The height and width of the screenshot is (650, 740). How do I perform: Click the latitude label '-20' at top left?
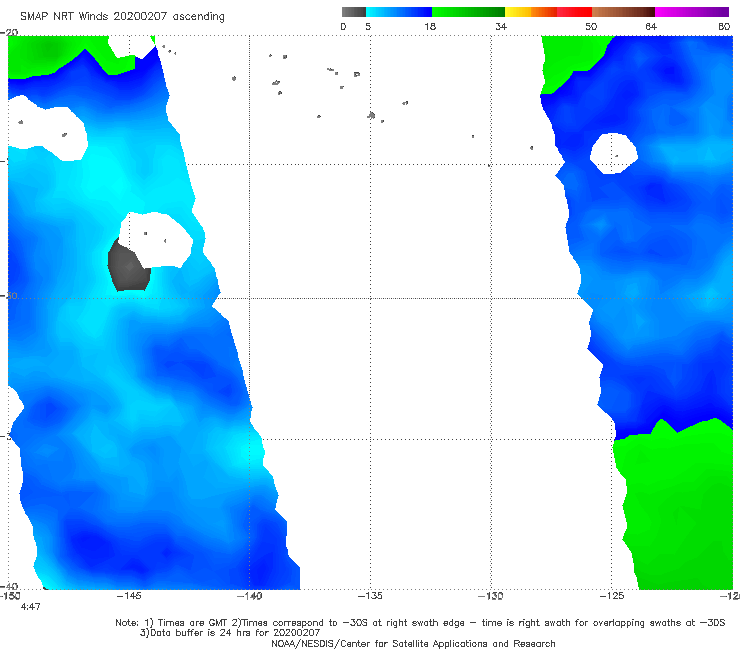[9, 32]
